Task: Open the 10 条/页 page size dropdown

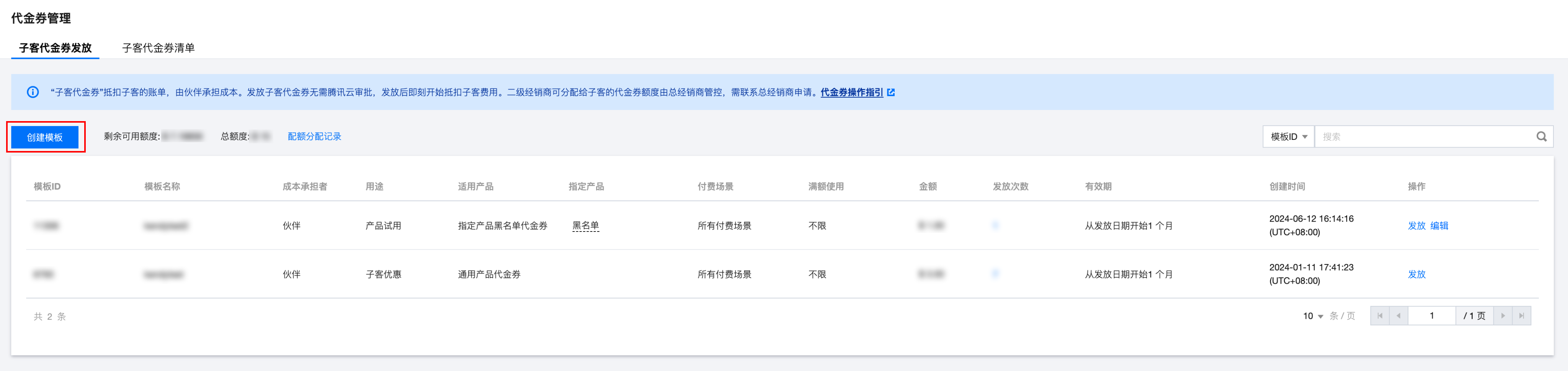Action: 1313,315
